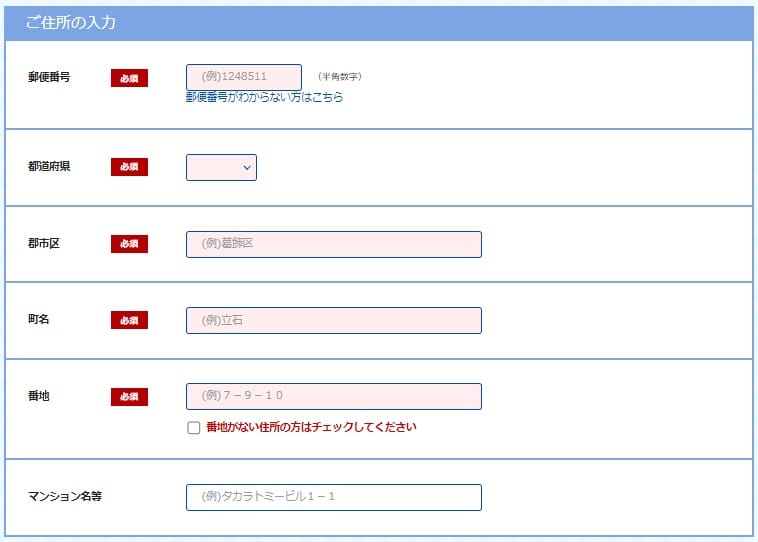The image size is (758, 542).
Task: Check the 番地がない住所 checkbox
Action: pos(194,427)
